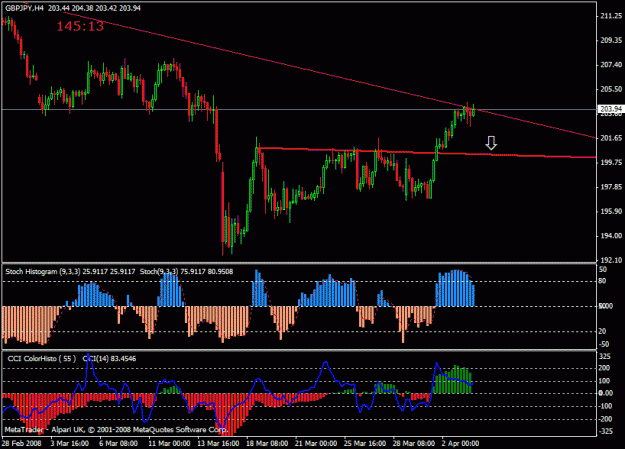
Task: Click the CCI scale value -325
Action: [605, 431]
